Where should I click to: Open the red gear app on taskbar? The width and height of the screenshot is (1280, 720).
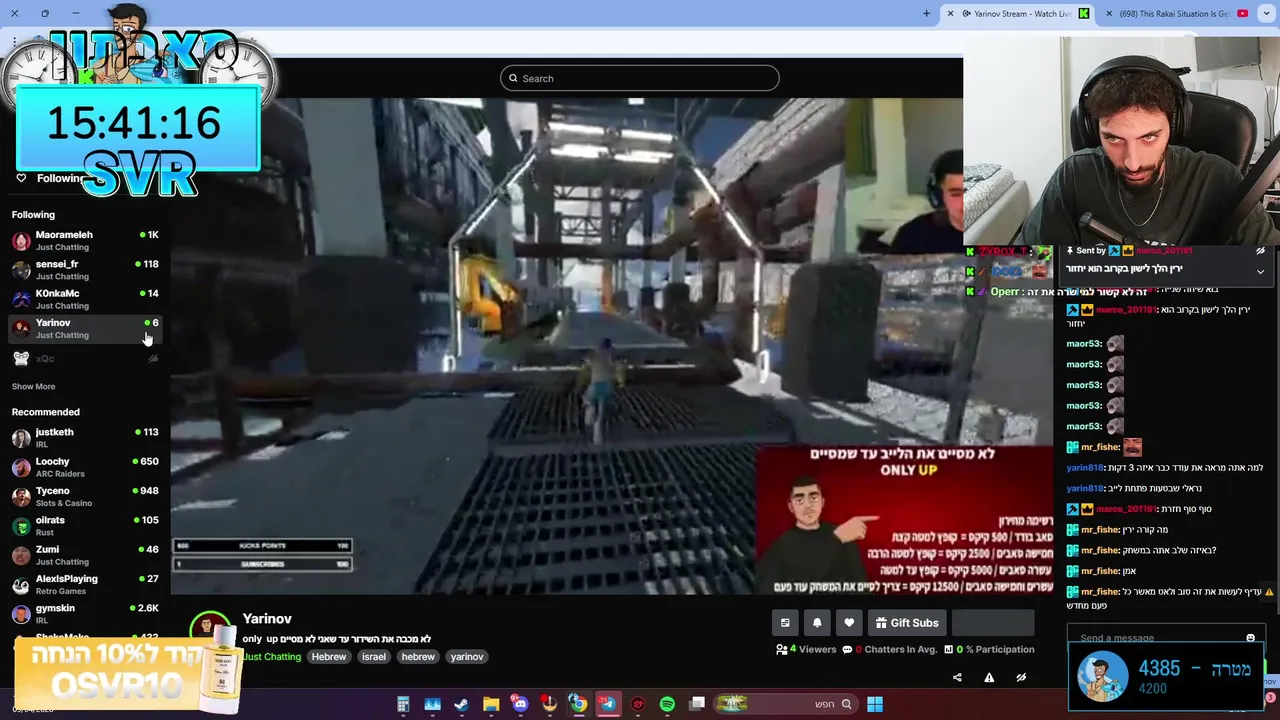click(x=638, y=704)
